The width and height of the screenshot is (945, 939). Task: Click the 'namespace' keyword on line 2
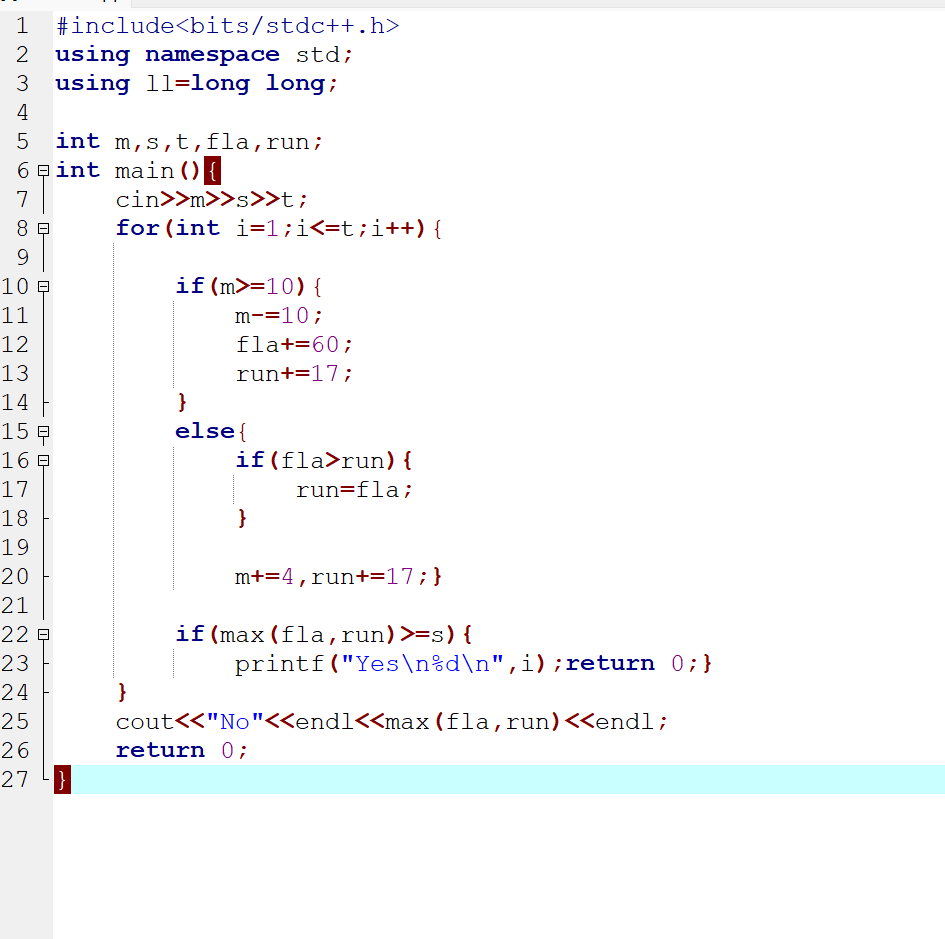coord(212,55)
